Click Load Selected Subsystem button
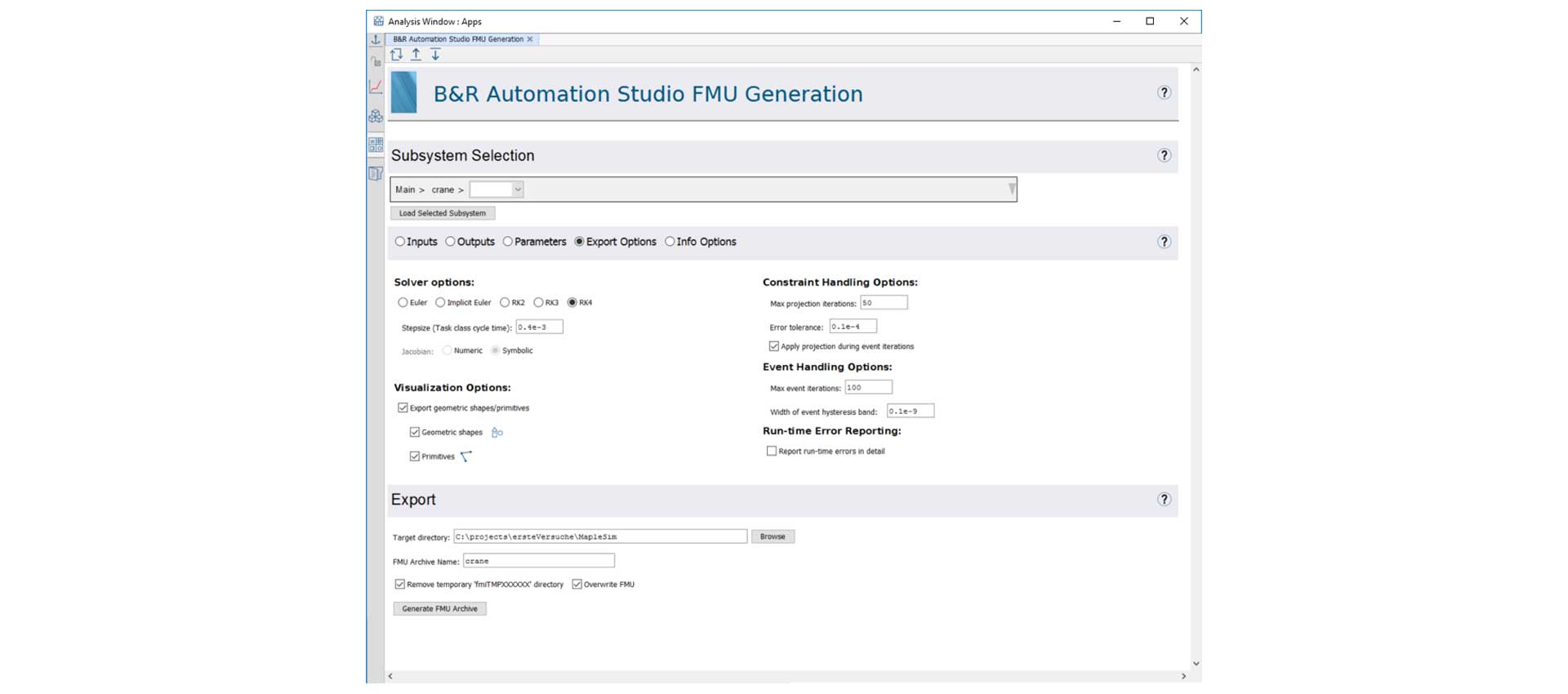 point(443,213)
